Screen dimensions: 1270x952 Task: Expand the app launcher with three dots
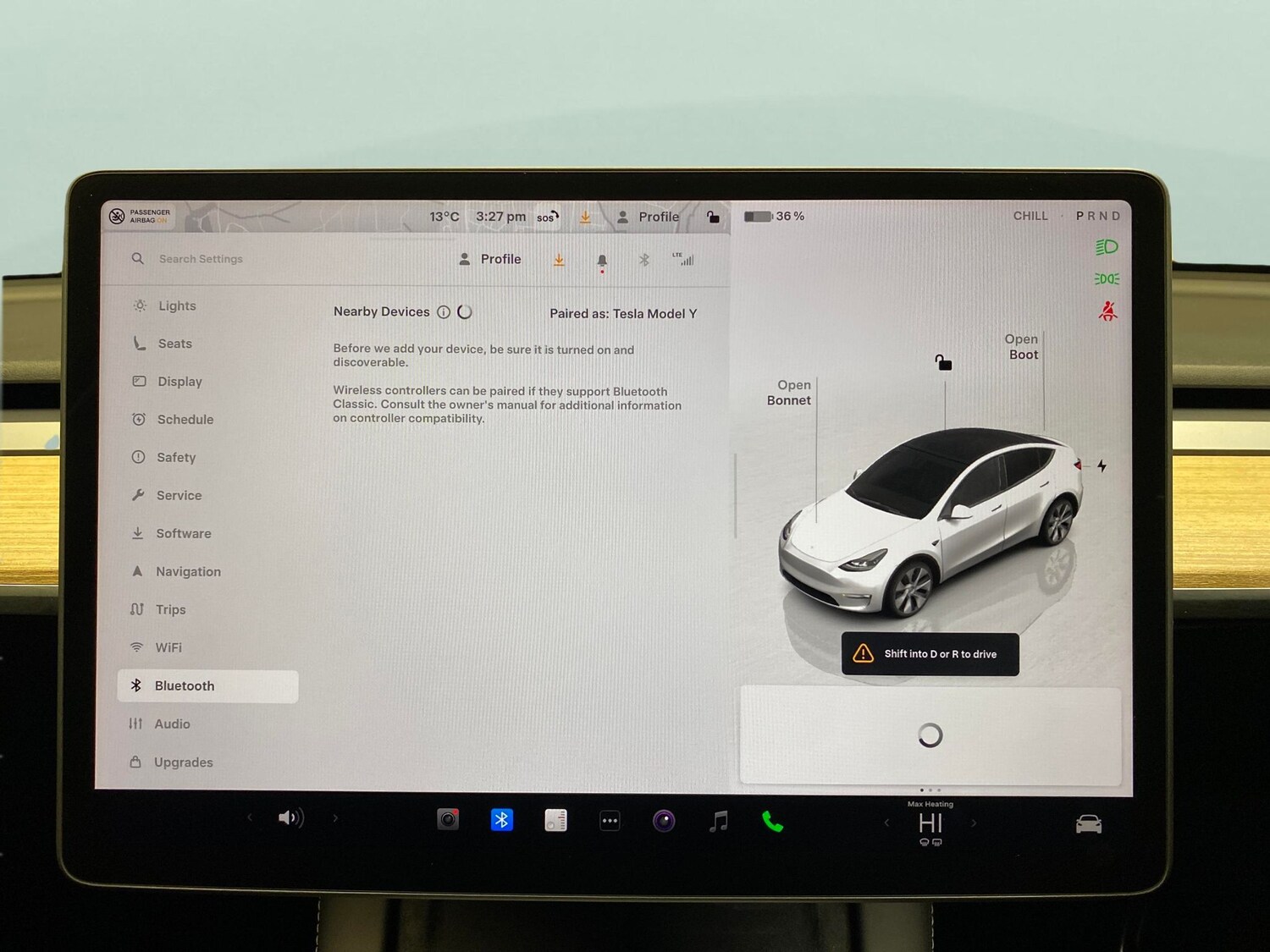pyautogui.click(x=610, y=818)
